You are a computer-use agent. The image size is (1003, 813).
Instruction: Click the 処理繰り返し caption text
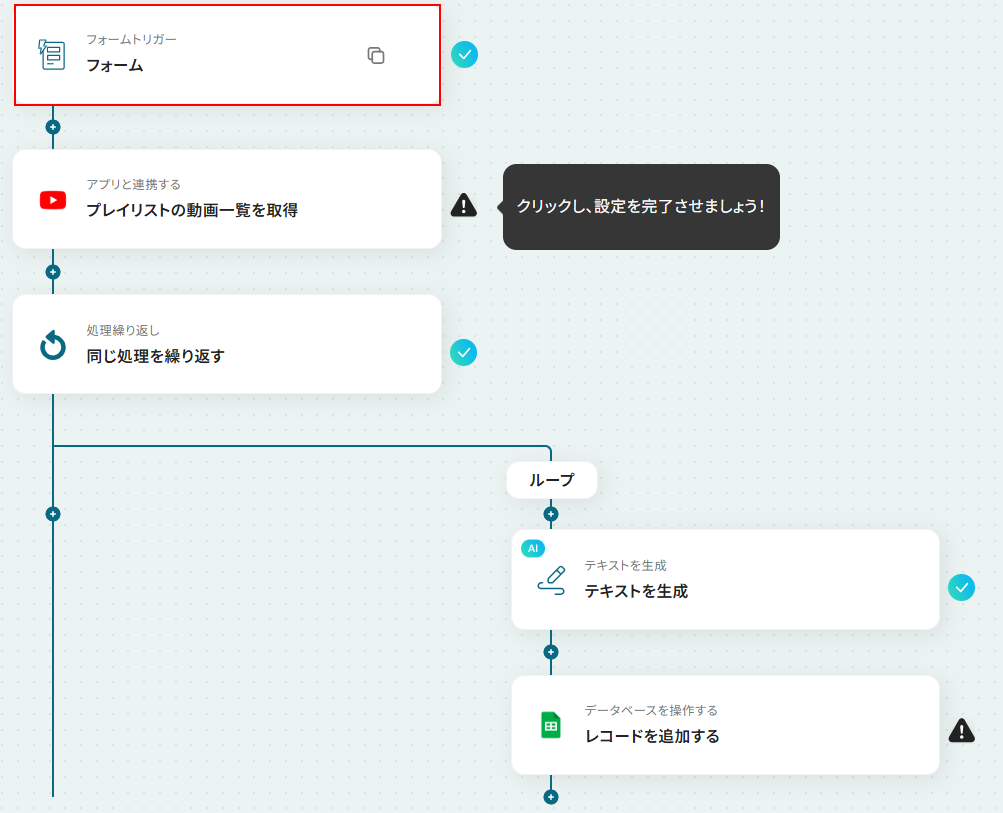[x=123, y=330]
